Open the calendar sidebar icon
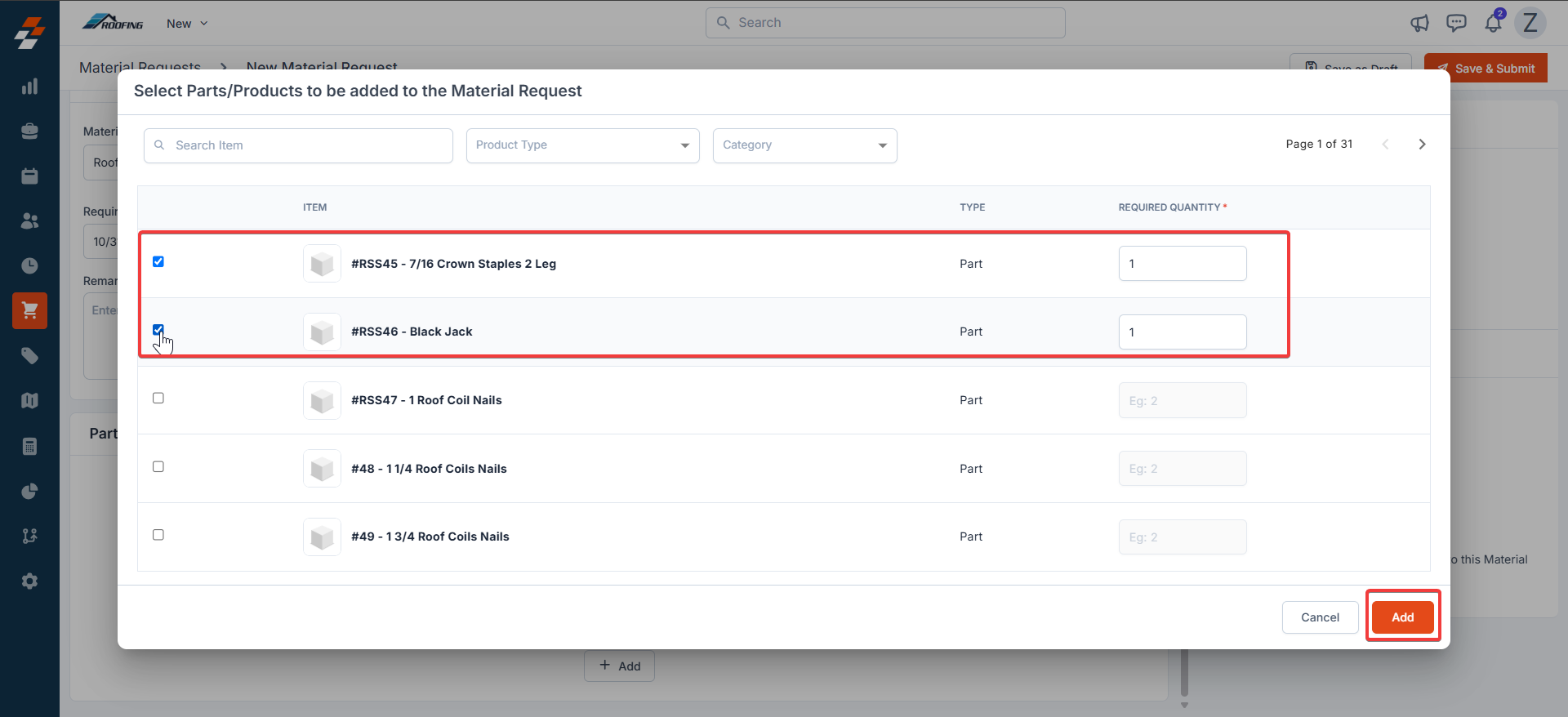This screenshot has height=717, width=1568. coord(29,176)
